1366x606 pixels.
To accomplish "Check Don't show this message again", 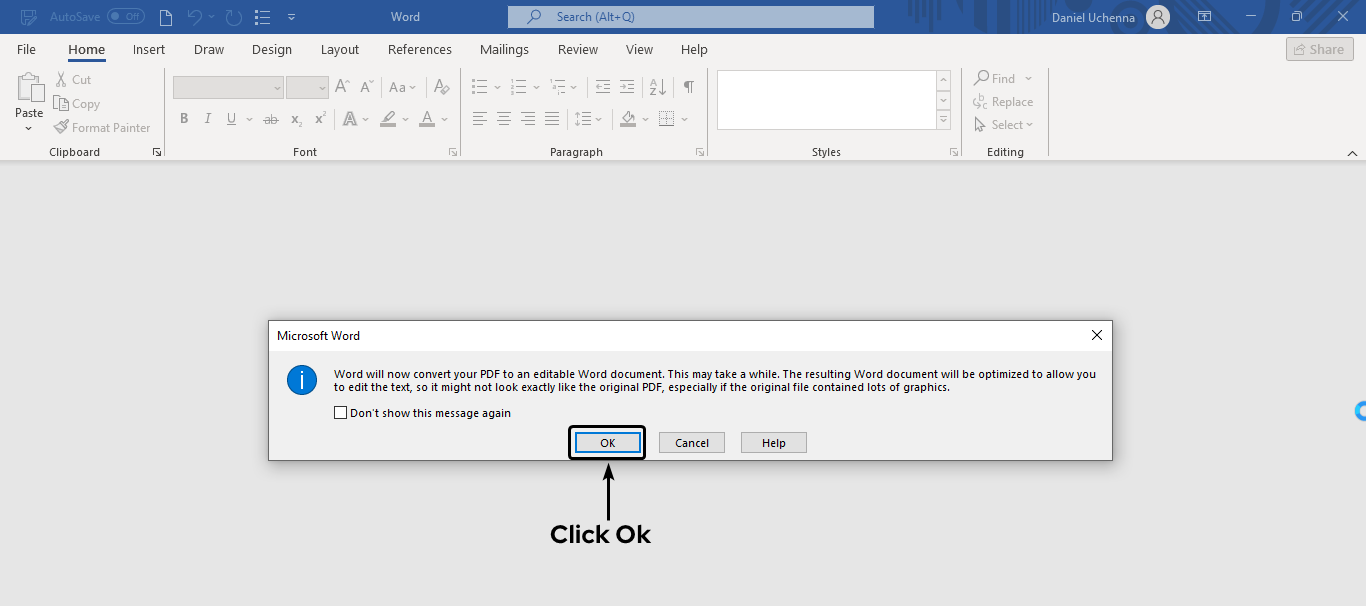I will 340,412.
